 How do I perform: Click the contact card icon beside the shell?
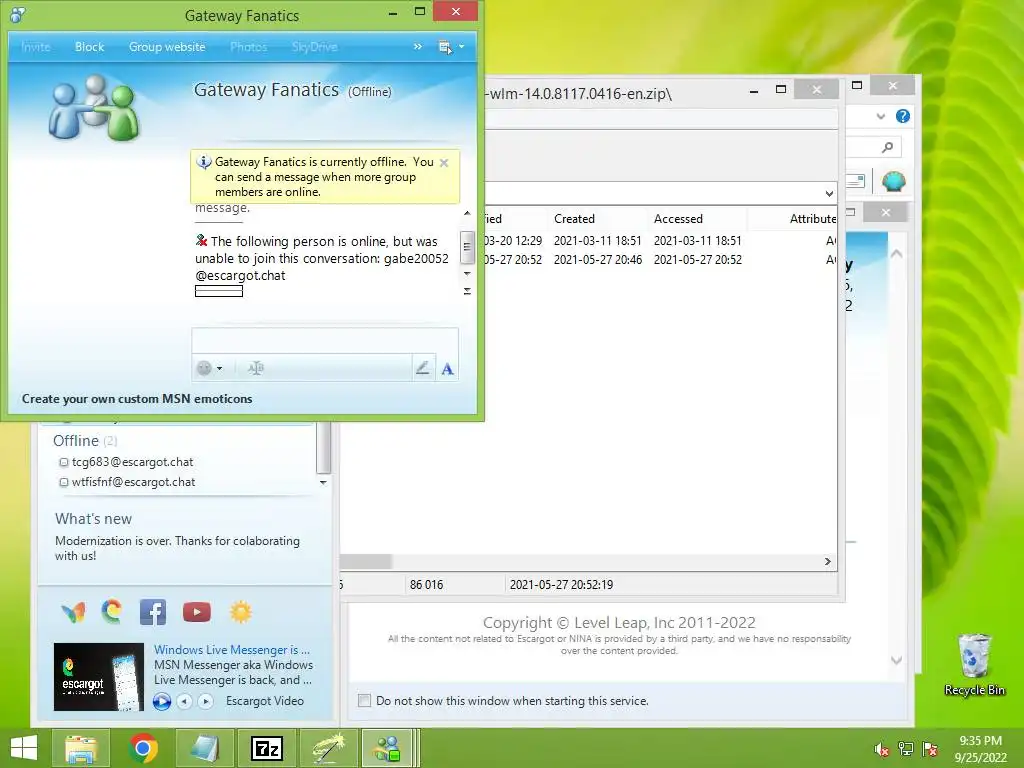point(856,181)
